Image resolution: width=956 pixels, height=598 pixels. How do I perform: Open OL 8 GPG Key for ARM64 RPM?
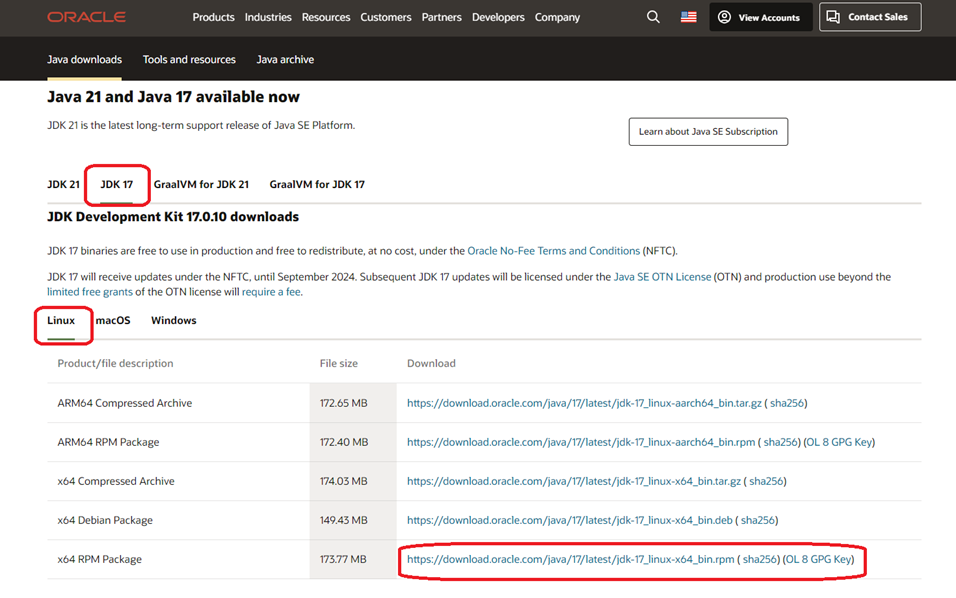(x=840, y=442)
